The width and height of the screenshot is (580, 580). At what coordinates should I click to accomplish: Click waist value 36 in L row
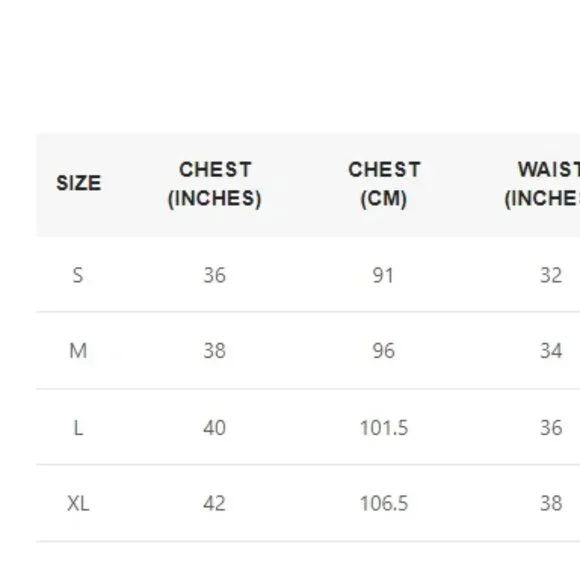click(551, 428)
